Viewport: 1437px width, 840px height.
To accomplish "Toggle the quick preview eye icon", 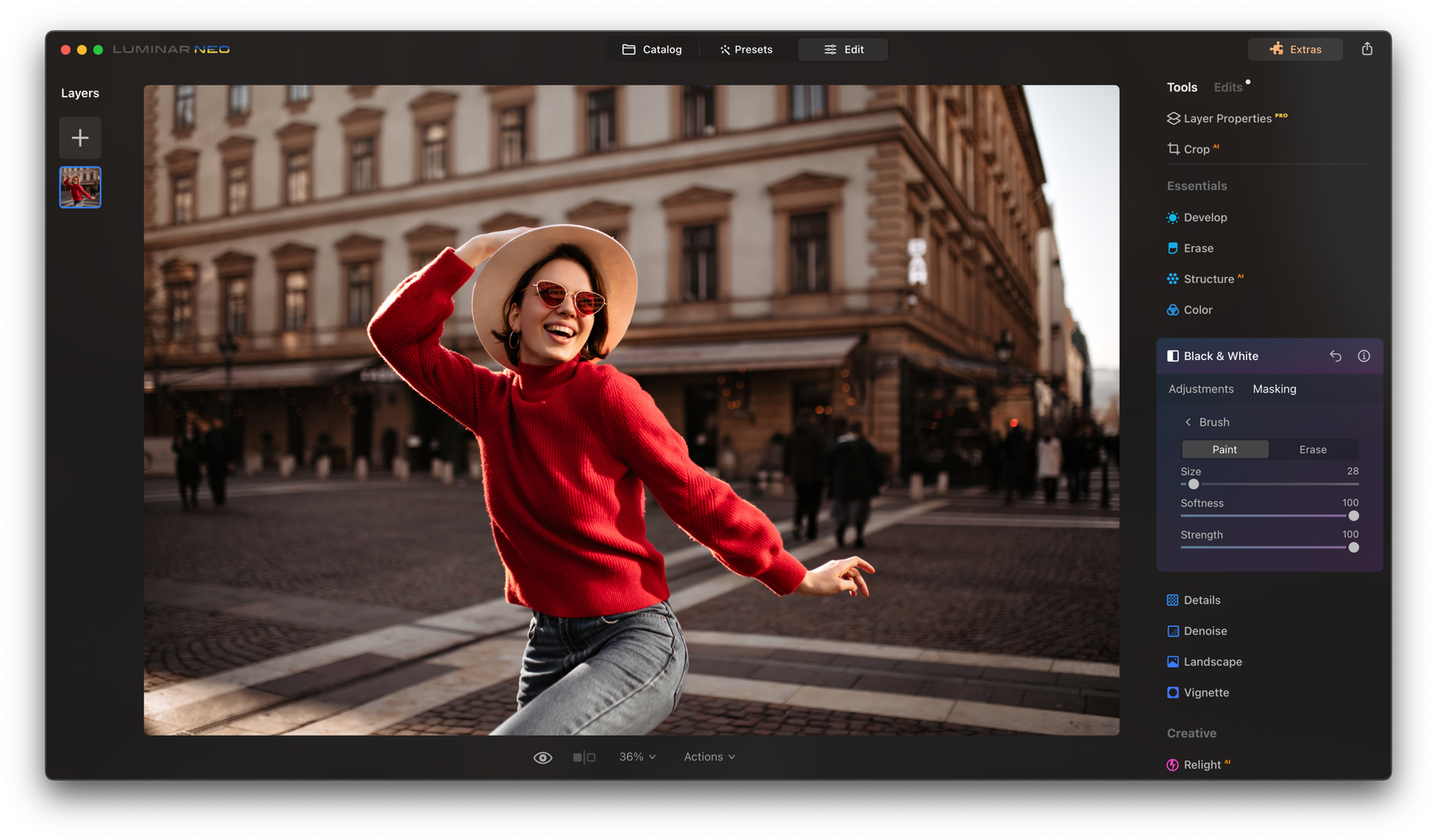I will tap(543, 757).
